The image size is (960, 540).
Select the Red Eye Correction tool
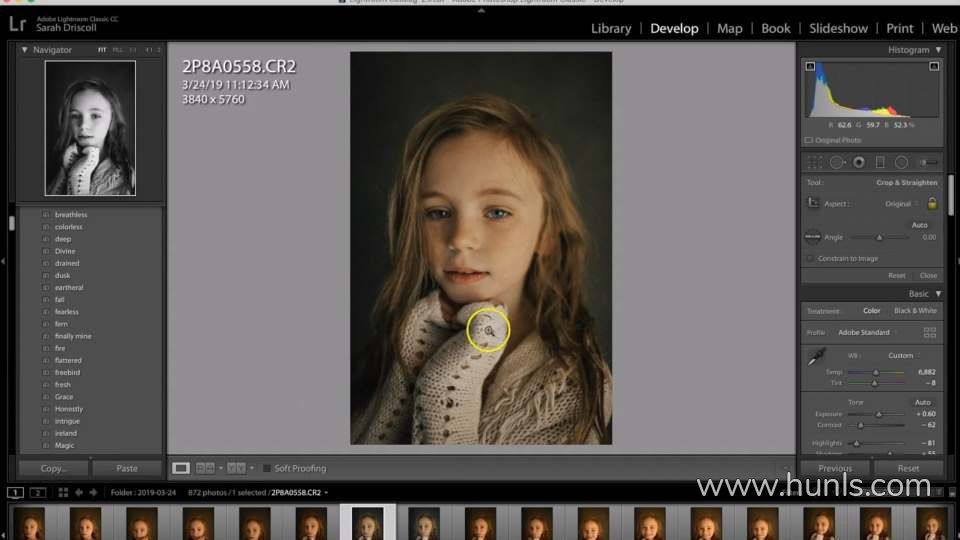(859, 162)
